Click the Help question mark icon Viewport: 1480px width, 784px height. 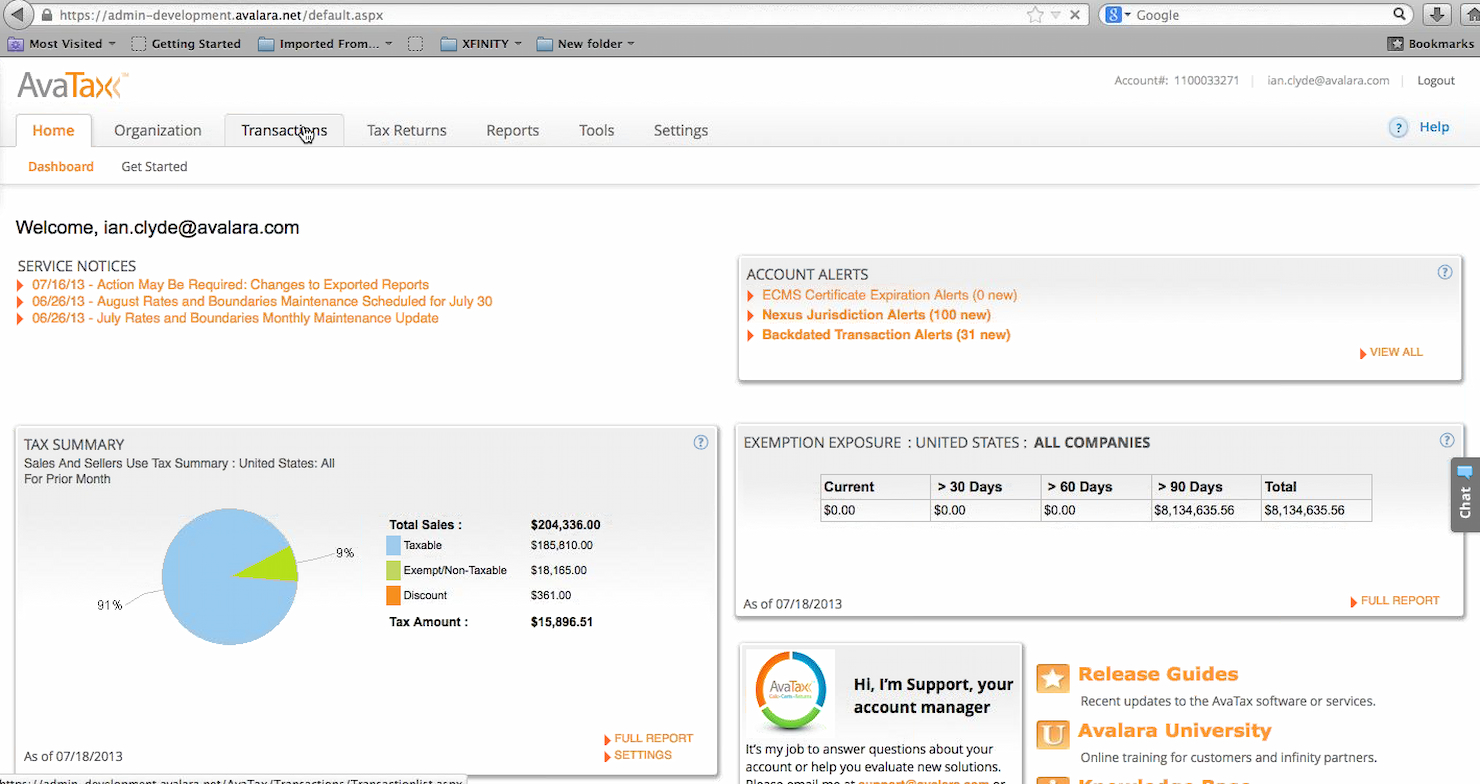1398,127
